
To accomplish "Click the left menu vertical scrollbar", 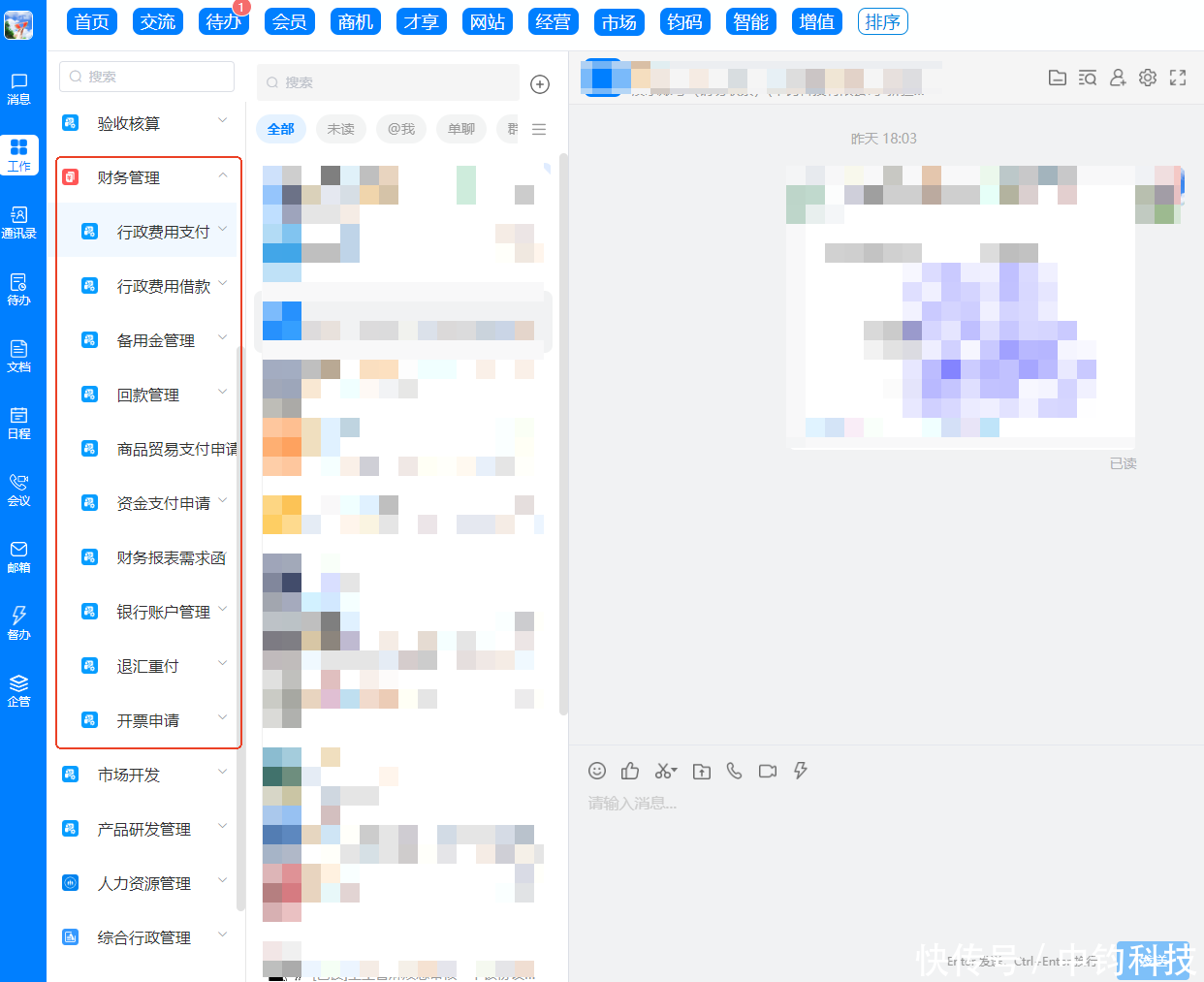I will pos(240,627).
